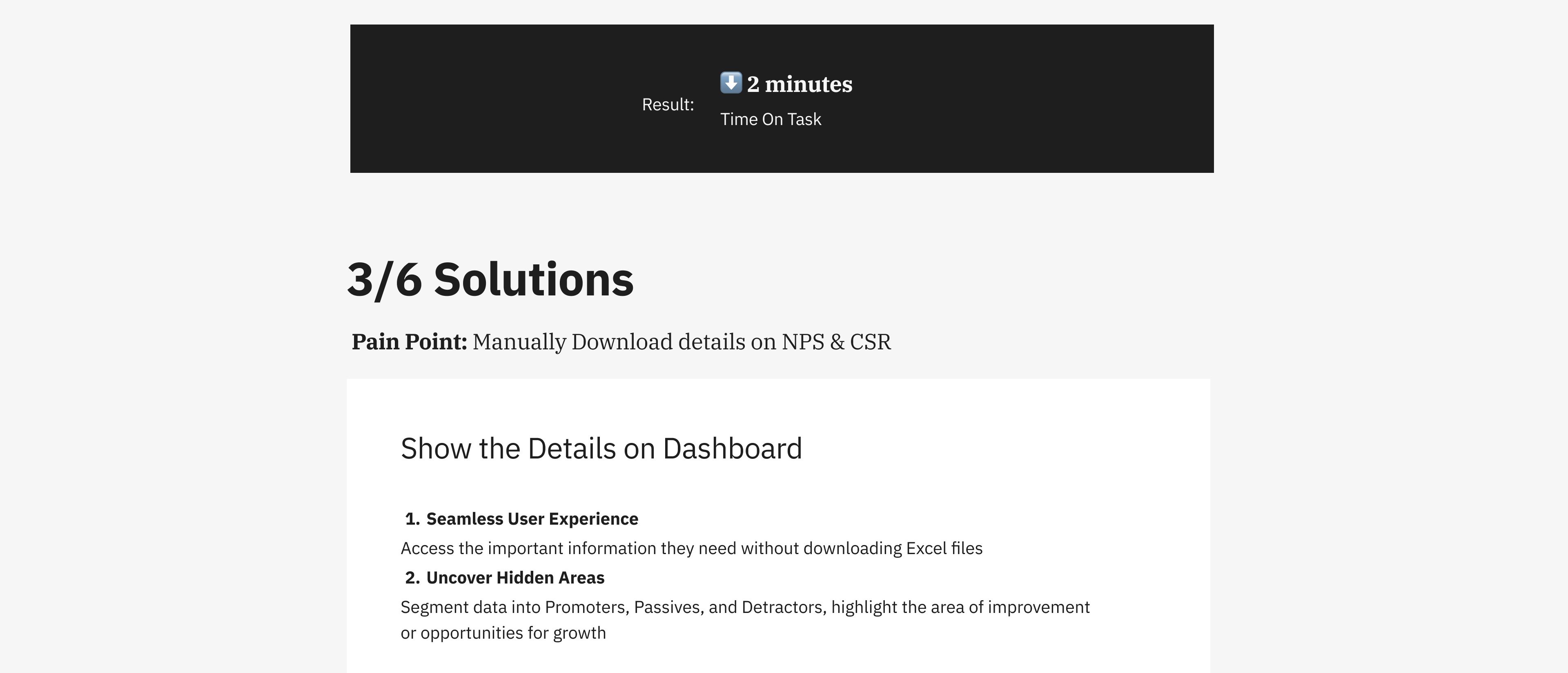1568x673 pixels.
Task: Select the '2 minutes' result text
Action: tap(799, 84)
